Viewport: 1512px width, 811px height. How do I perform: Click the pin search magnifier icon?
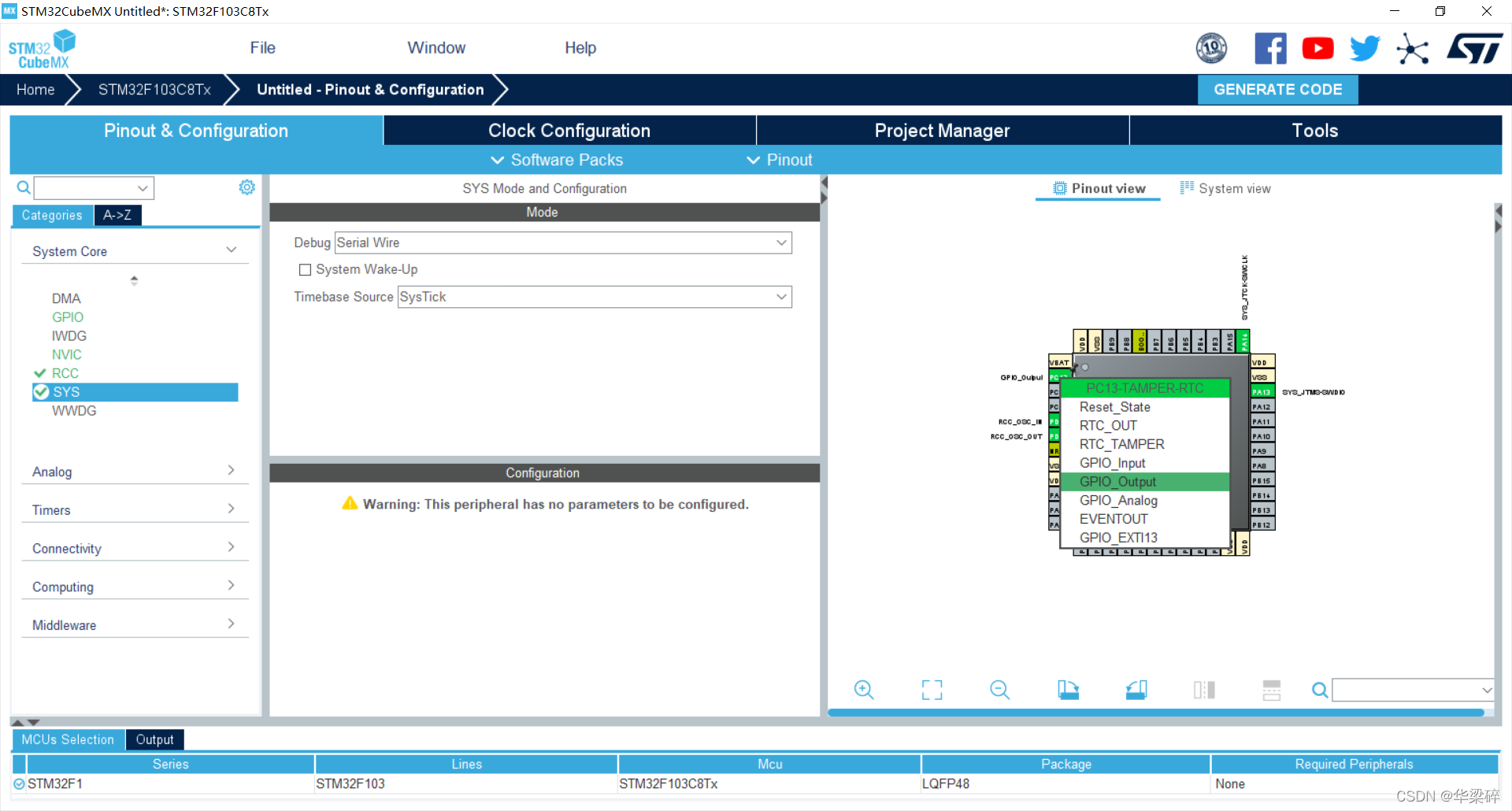(x=1320, y=691)
